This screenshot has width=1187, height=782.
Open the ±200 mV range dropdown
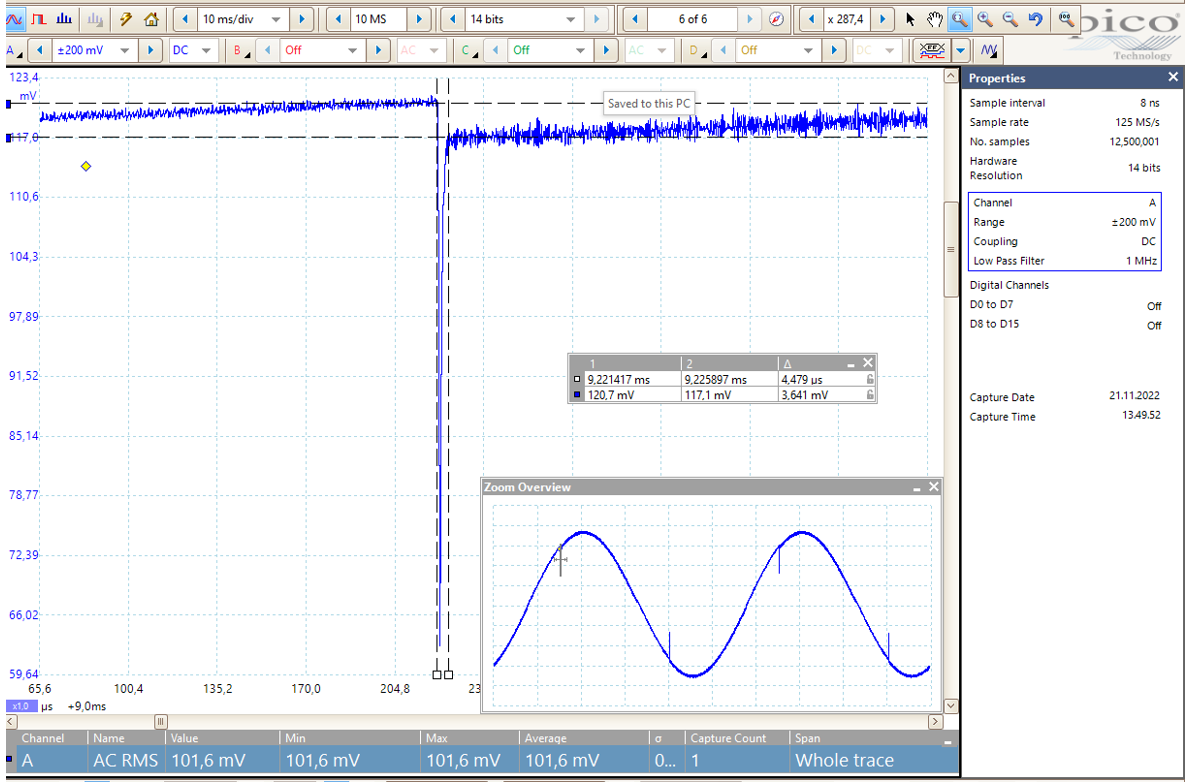126,50
